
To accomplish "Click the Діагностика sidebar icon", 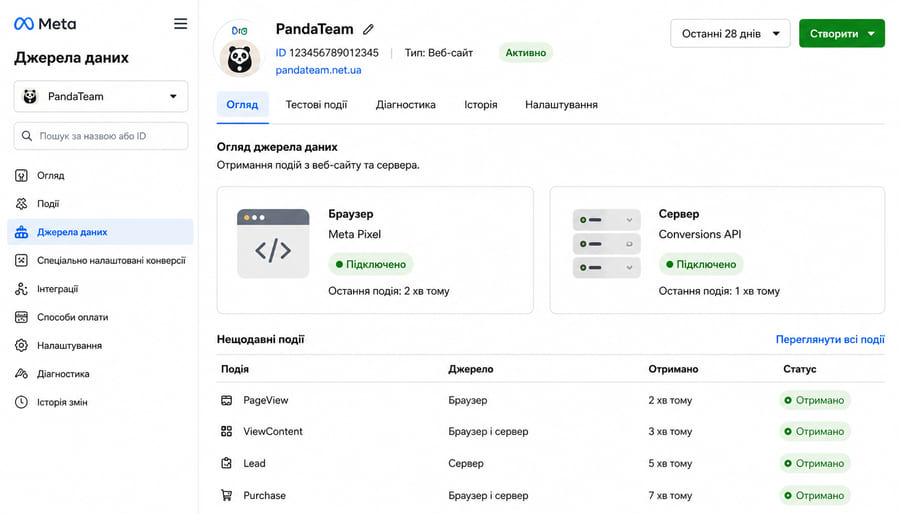I will tap(21, 374).
